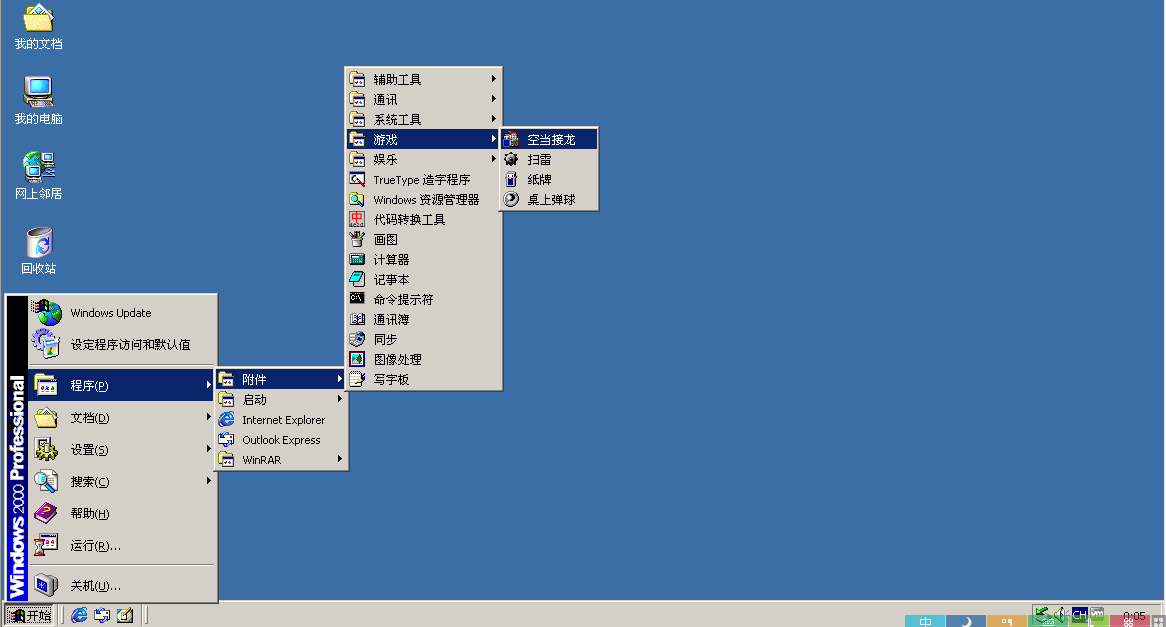
Task: Open Outlook Express from programs menu
Action: (x=282, y=440)
